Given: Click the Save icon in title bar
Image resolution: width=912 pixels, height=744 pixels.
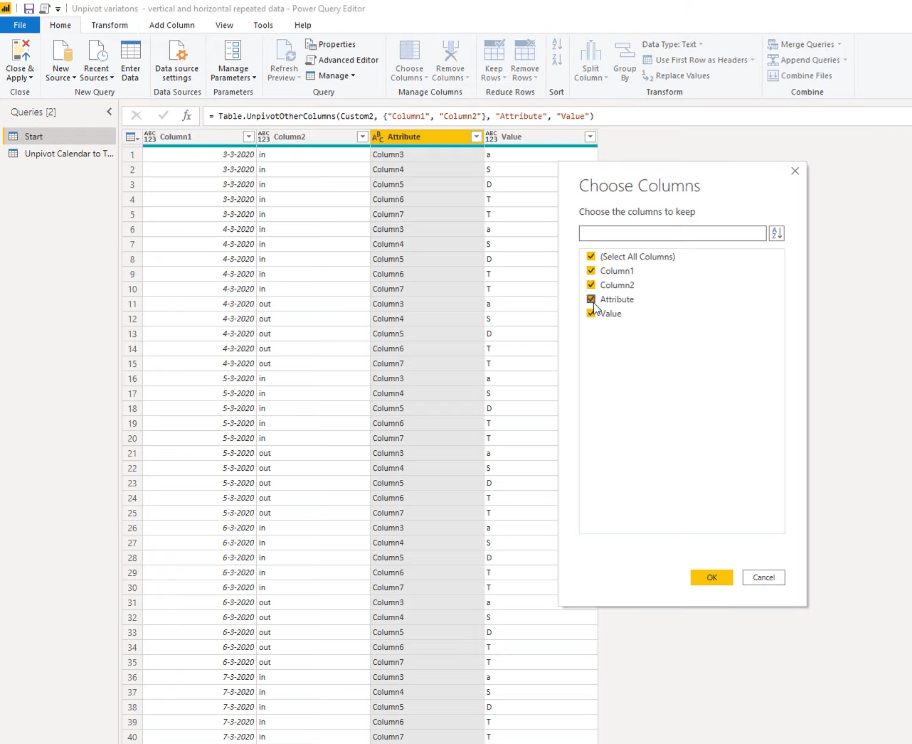Looking at the screenshot, I should 28,9.
